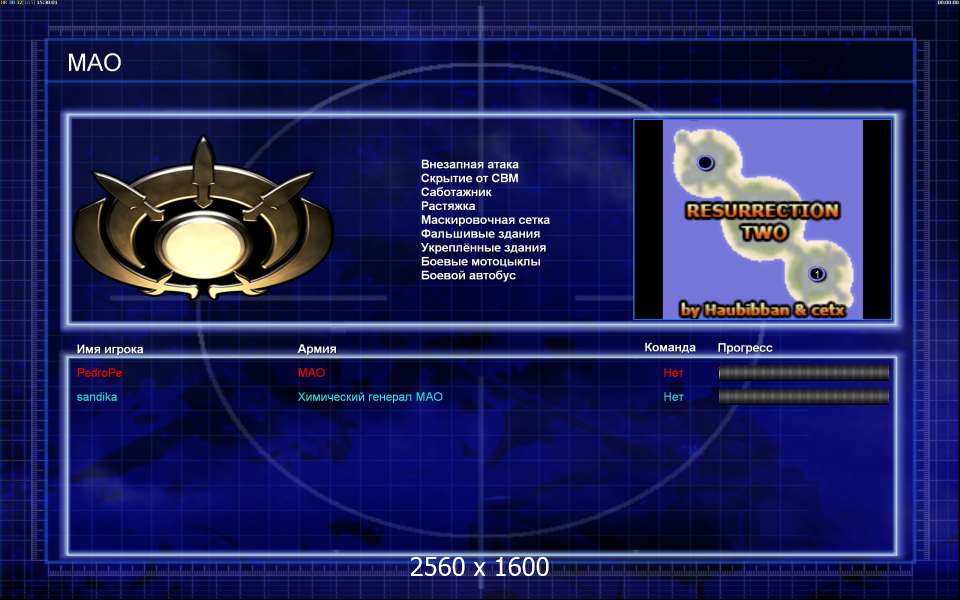Click start position marker 1 on map
960x600 pixels.
(x=816, y=274)
